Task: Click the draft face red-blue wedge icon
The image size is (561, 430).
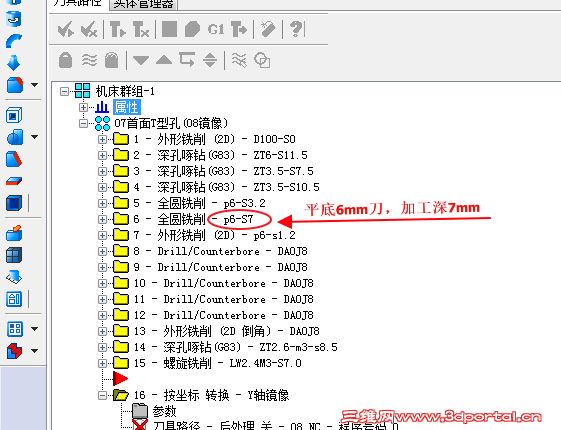Action: point(14,159)
